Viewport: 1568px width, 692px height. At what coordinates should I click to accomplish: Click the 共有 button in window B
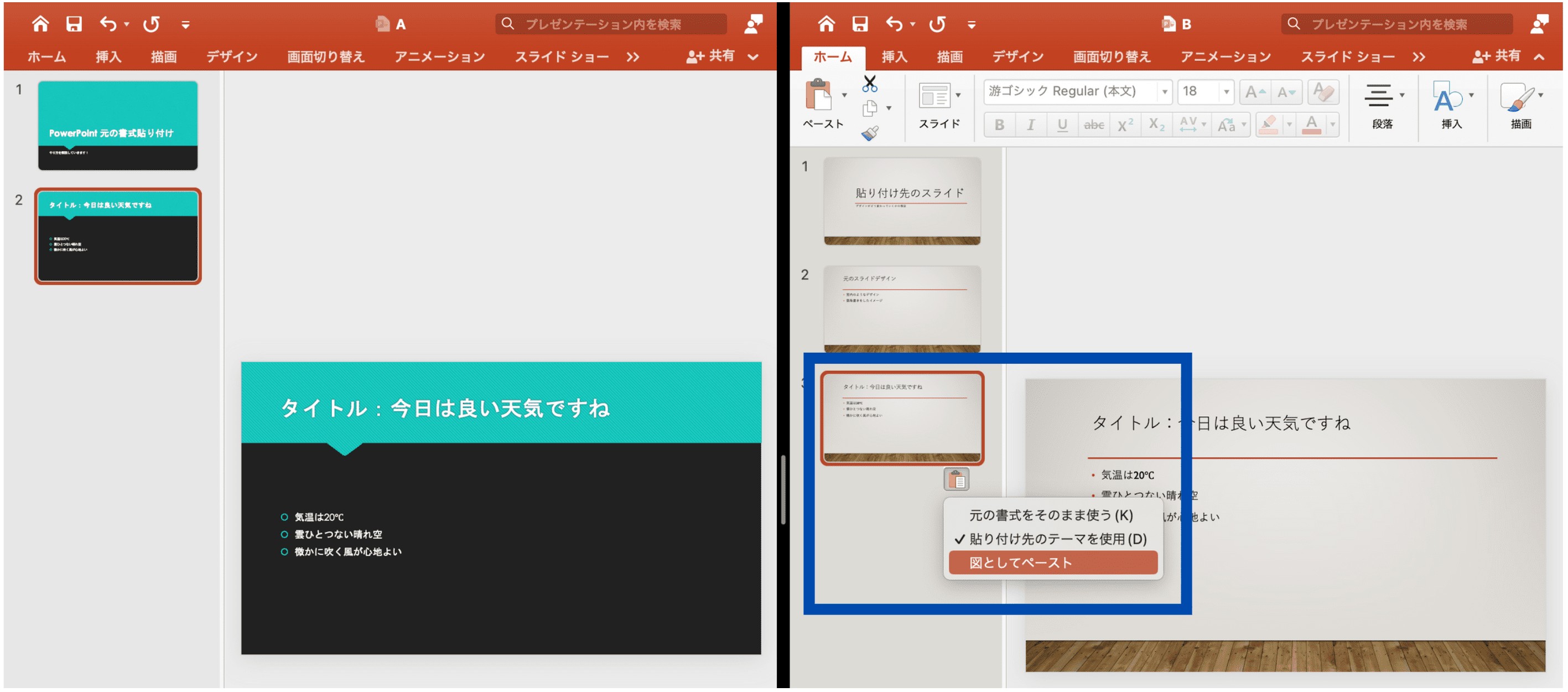[1496, 56]
